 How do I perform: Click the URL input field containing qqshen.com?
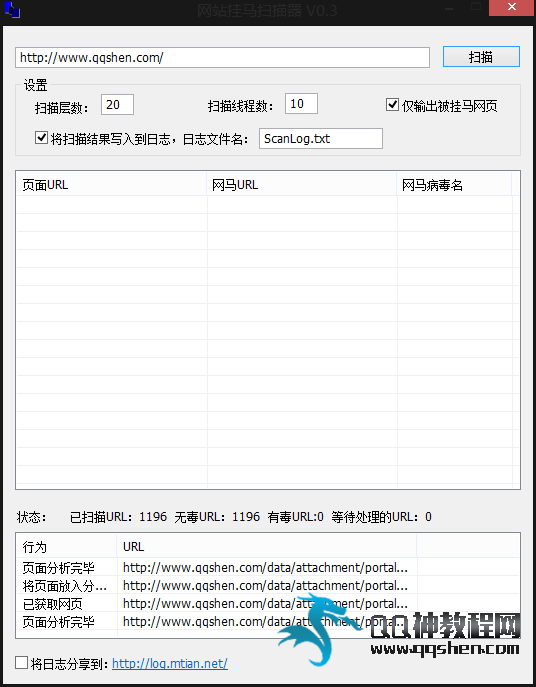tap(222, 57)
